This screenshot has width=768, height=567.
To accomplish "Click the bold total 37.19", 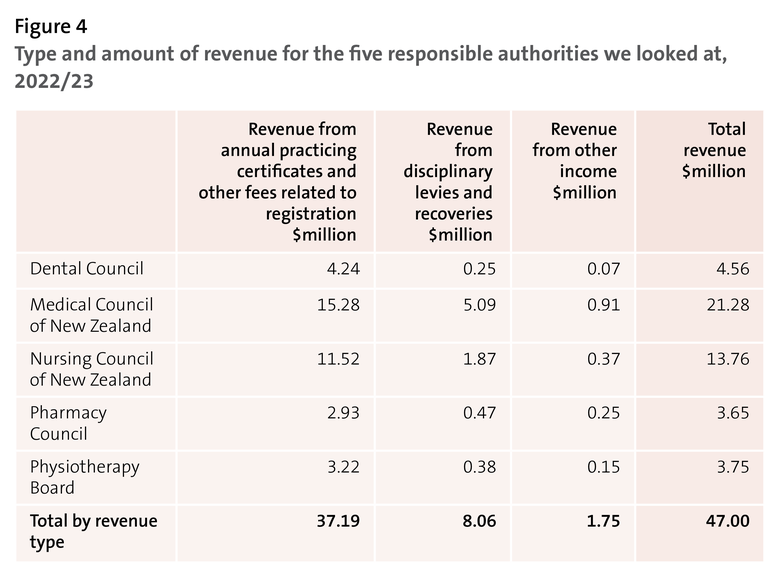I will coord(338,521).
